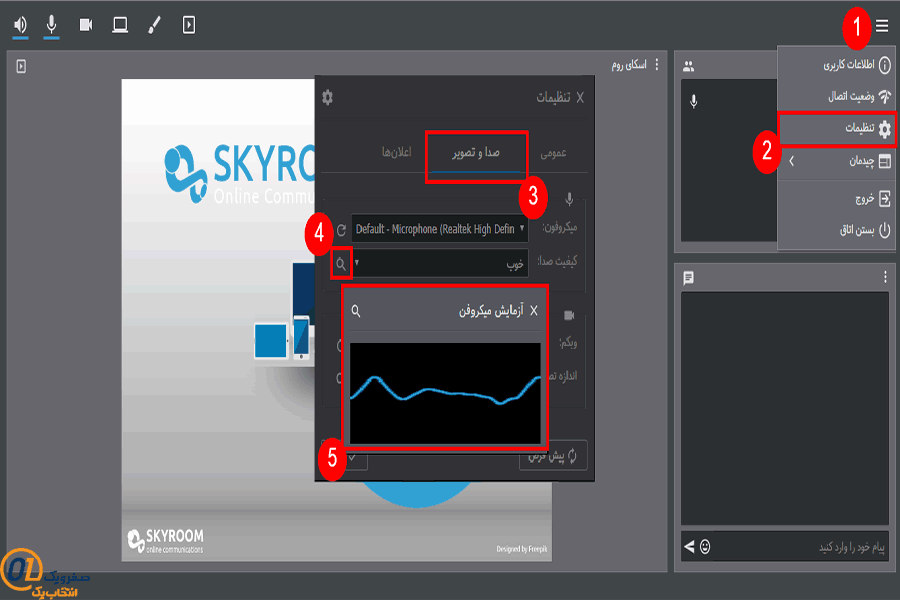Select وضعیت اتصال menu item
900x600 pixels.
[x=836, y=96]
